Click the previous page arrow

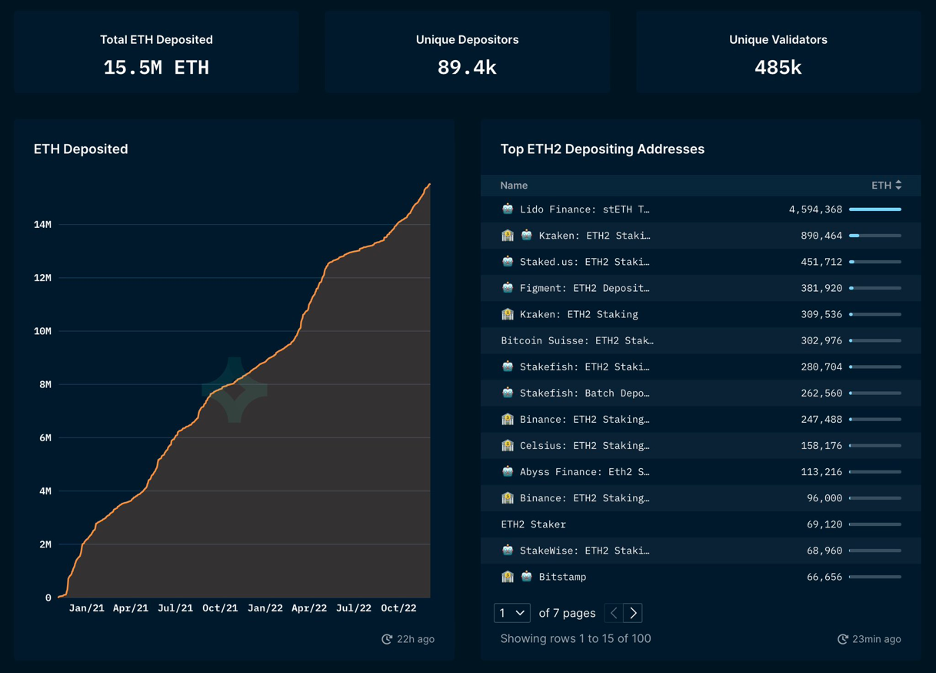614,613
